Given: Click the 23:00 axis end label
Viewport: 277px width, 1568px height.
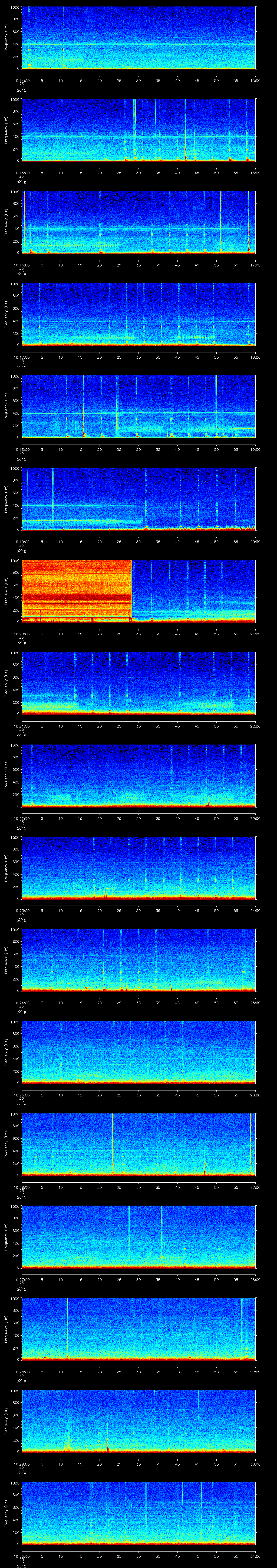Looking at the screenshot, I should click(255, 818).
